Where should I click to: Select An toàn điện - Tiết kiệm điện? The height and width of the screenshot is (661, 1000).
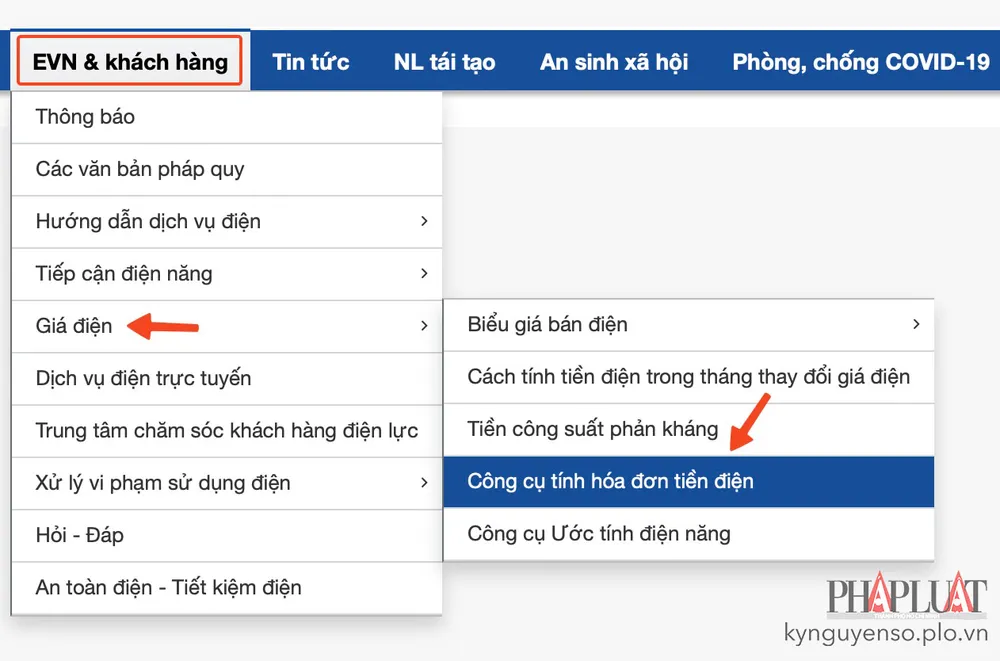(x=166, y=588)
